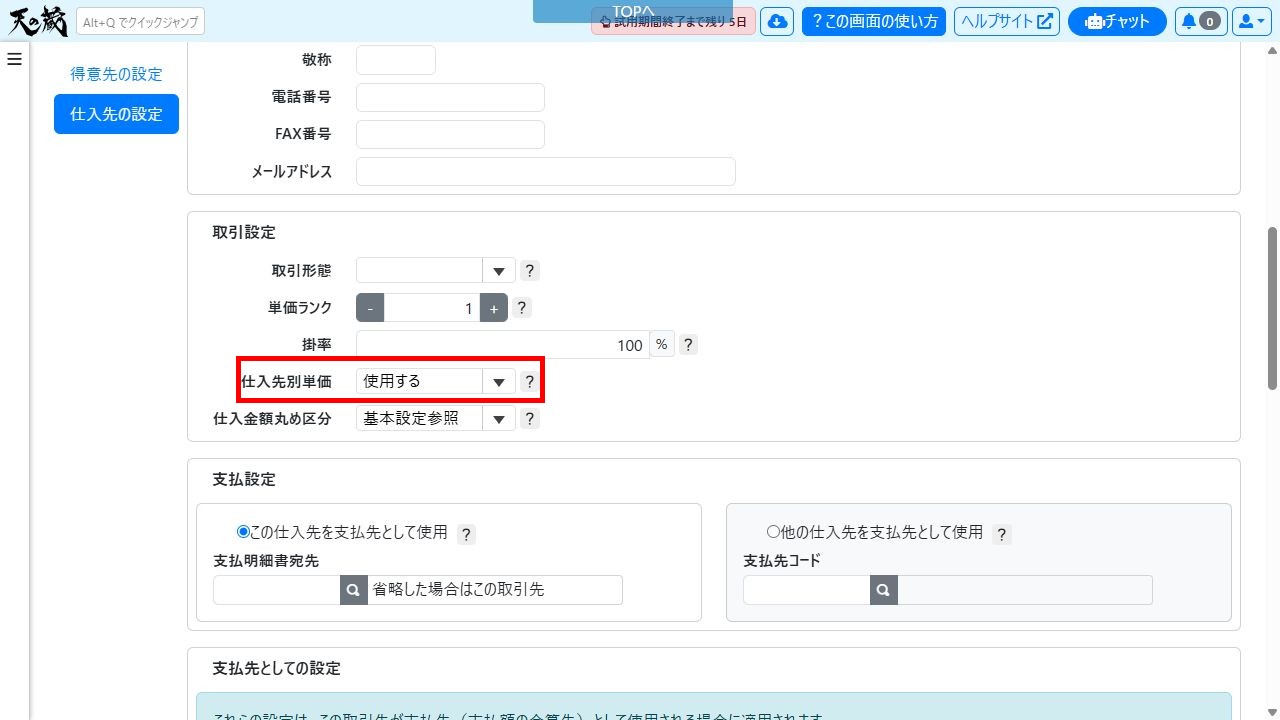Open help for 単価ランク
Viewport: 1280px width, 720px height.
pos(522,308)
